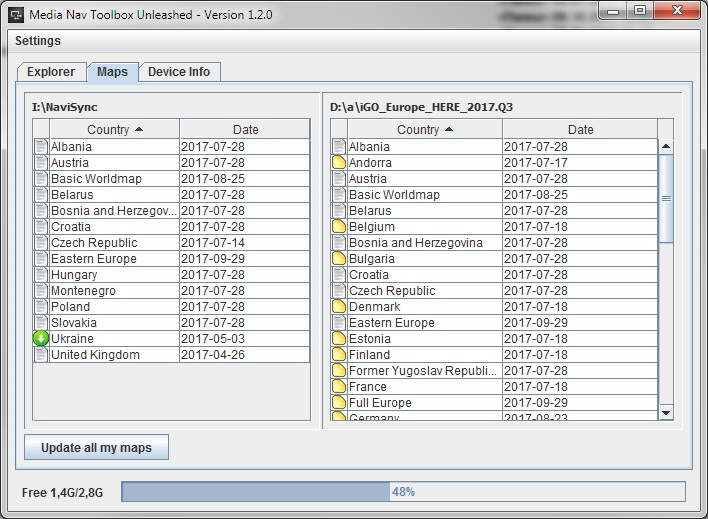Click the document icon beside United Kingdom
The height and width of the screenshot is (519, 708).
click(41, 354)
